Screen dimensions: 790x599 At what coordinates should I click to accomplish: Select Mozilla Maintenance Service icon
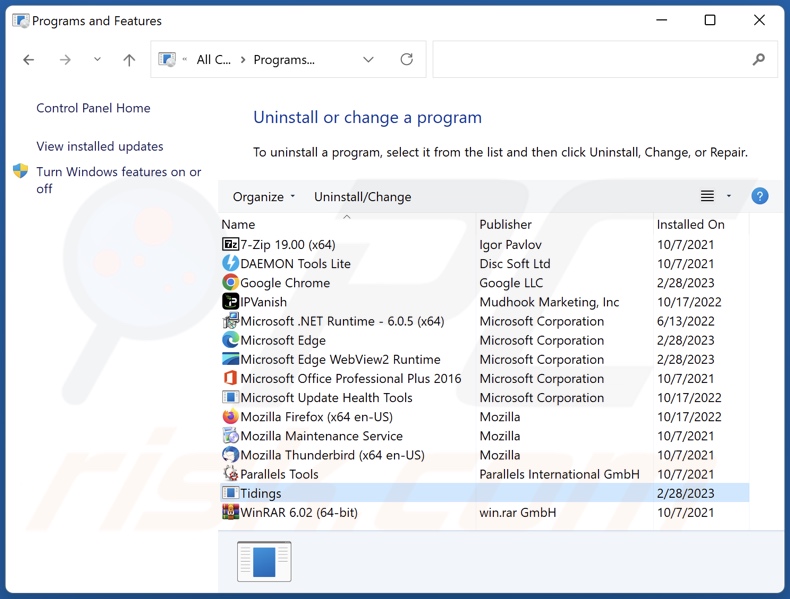pos(230,435)
